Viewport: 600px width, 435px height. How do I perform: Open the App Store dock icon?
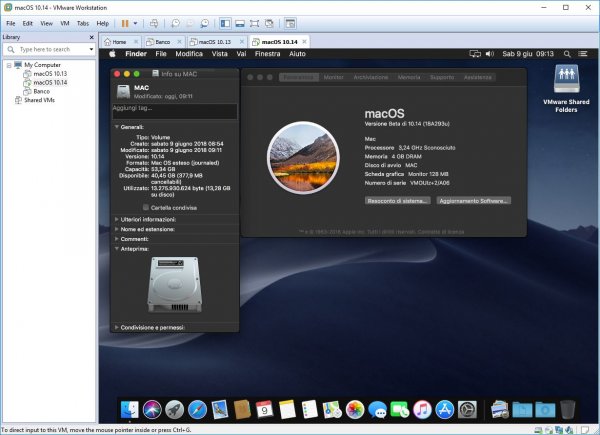tap(445, 409)
